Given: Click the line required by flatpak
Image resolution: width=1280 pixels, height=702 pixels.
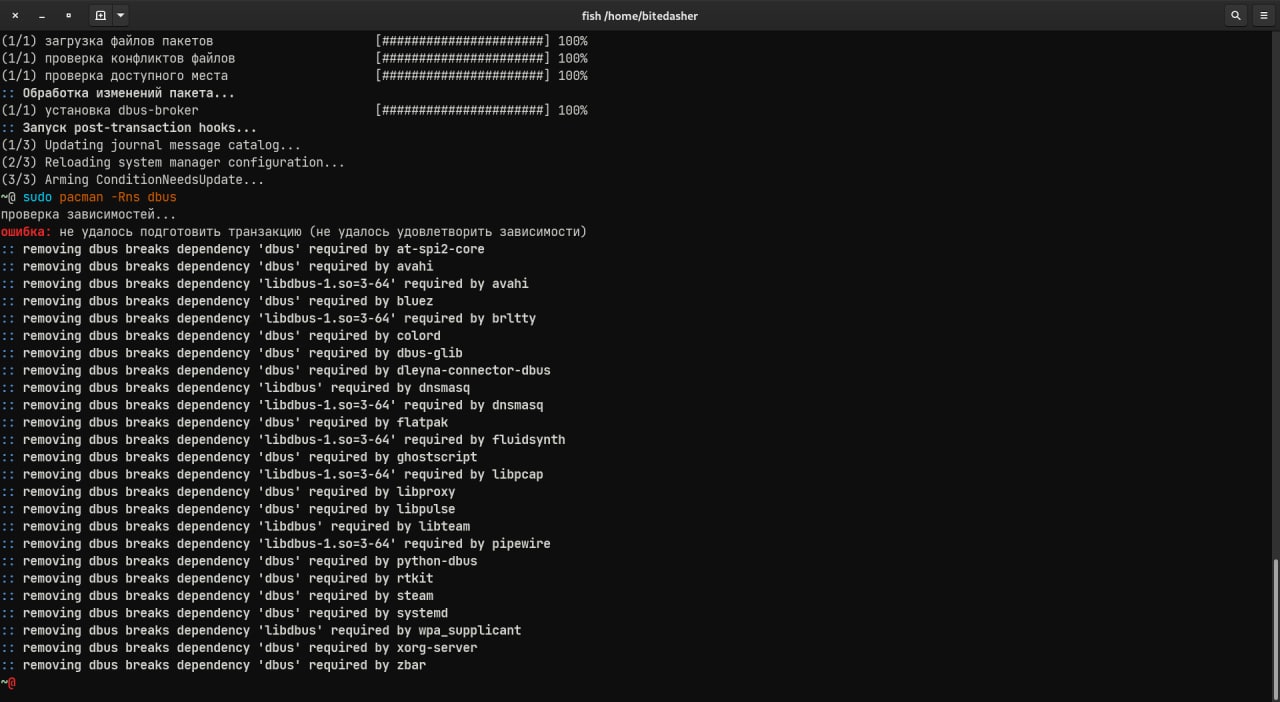Looking at the screenshot, I should [224, 422].
